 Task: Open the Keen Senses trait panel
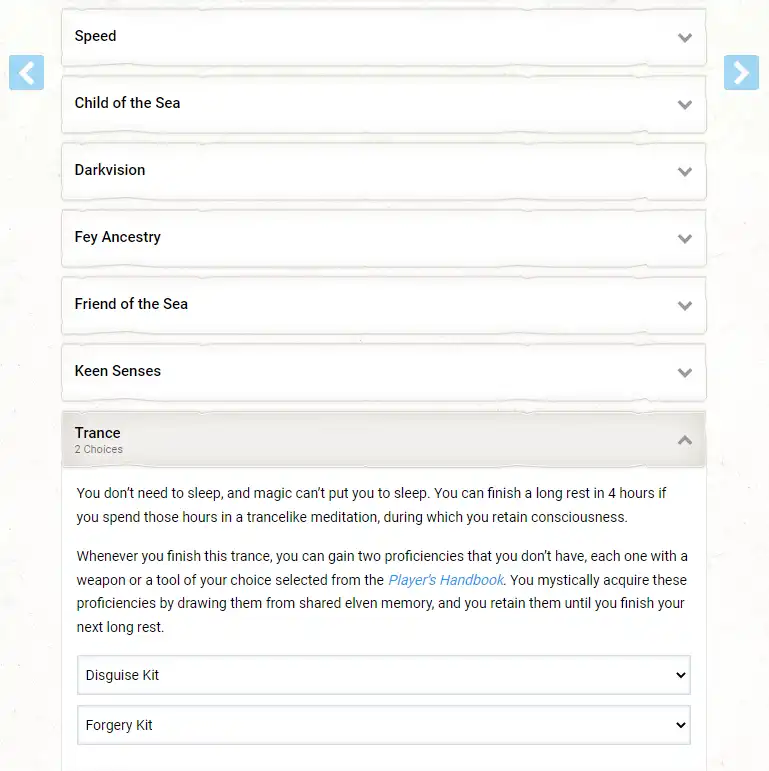tap(384, 372)
